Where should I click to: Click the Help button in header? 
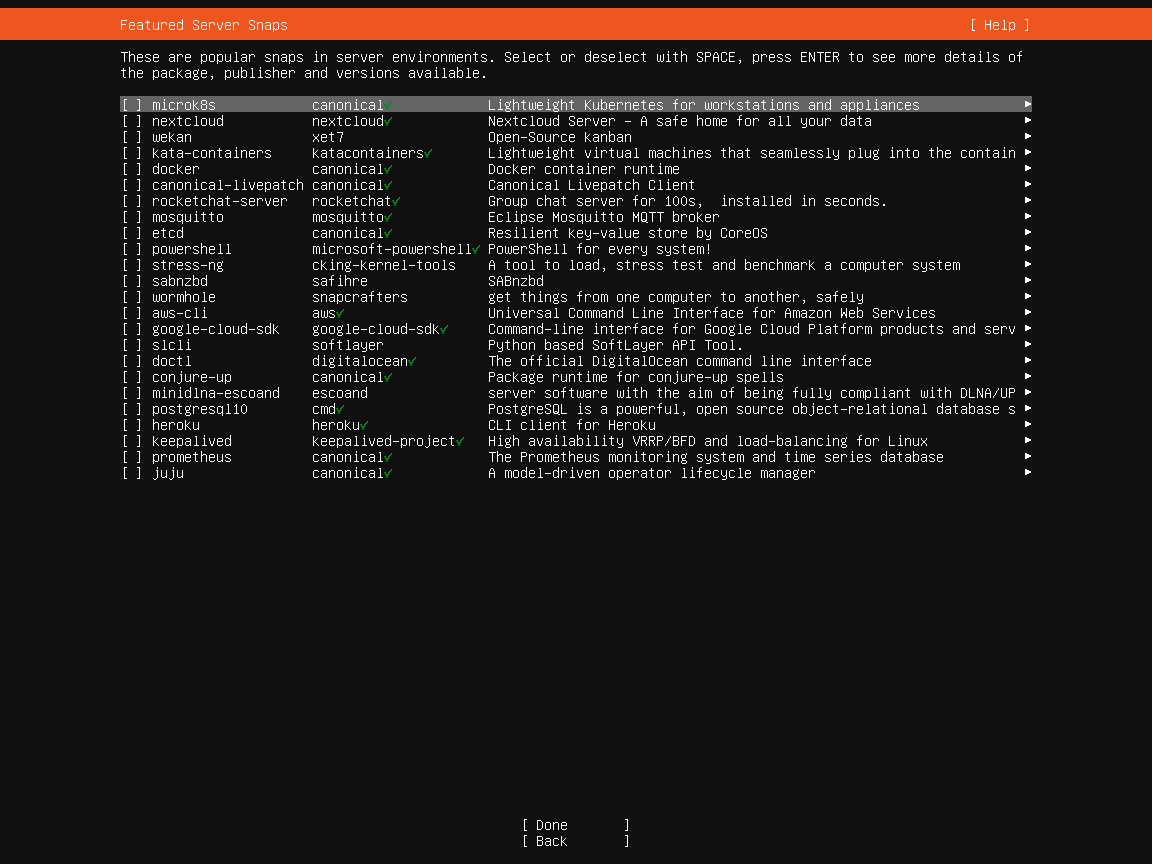[999, 25]
